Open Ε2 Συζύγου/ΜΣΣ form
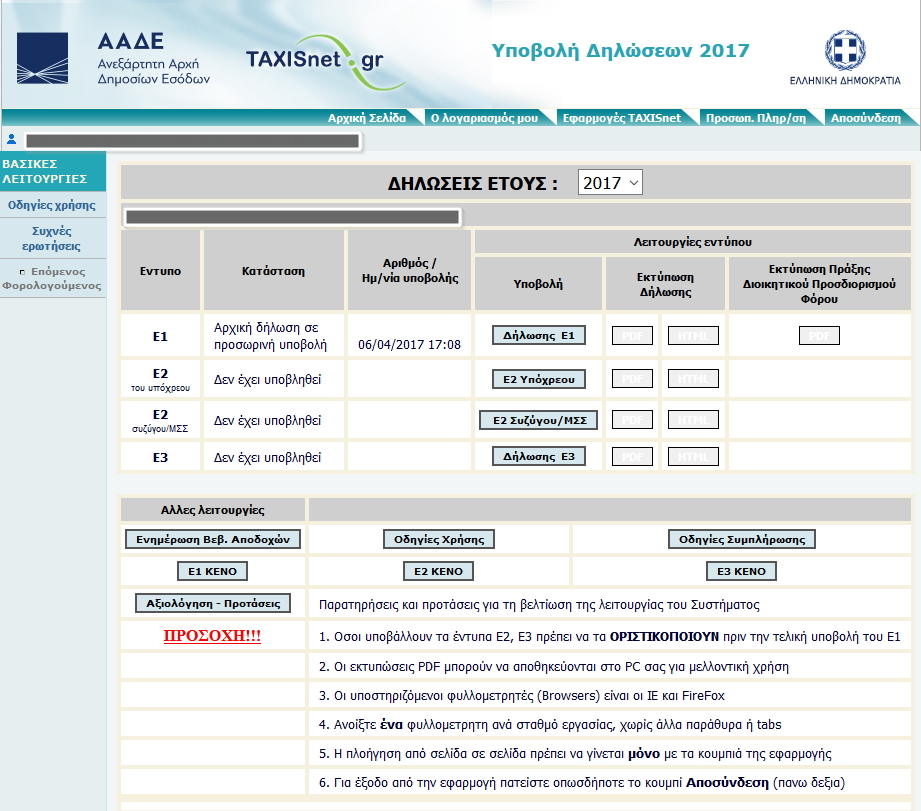Screen dimensions: 921x811 coord(538,421)
